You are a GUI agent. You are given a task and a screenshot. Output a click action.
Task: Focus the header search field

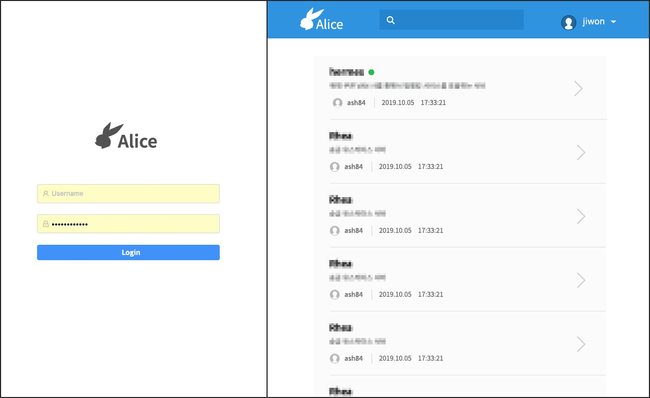tap(451, 20)
